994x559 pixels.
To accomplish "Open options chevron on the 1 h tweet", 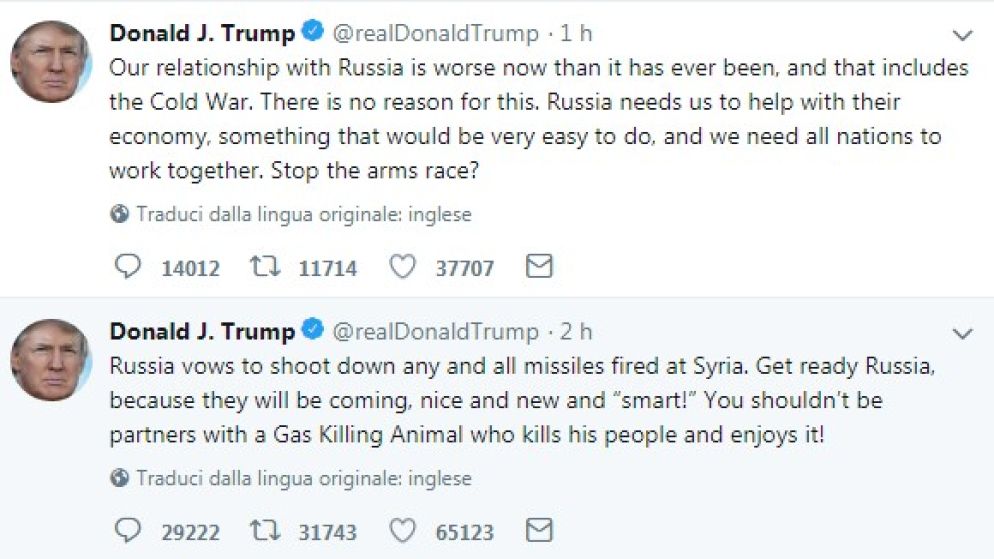I will 962,36.
